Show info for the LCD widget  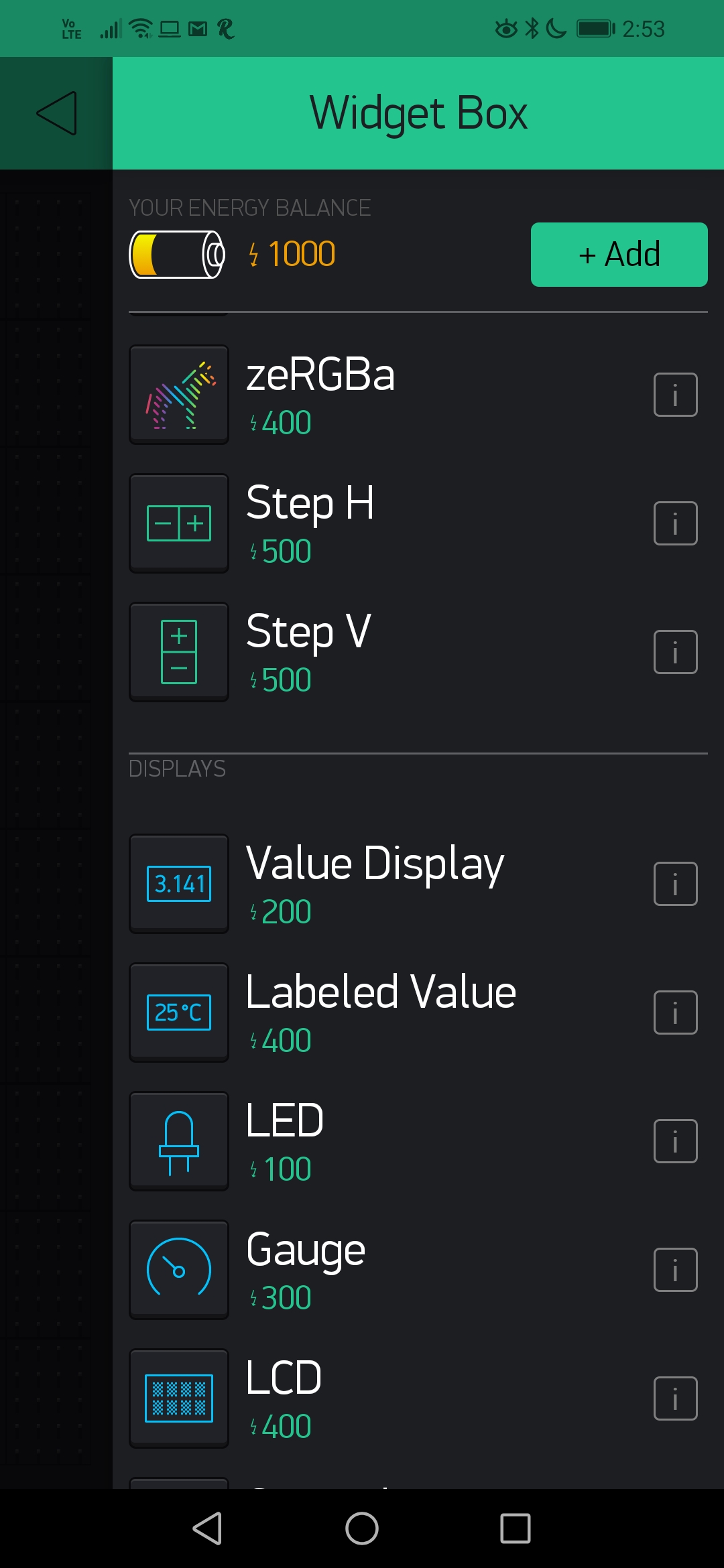pyautogui.click(x=675, y=1398)
